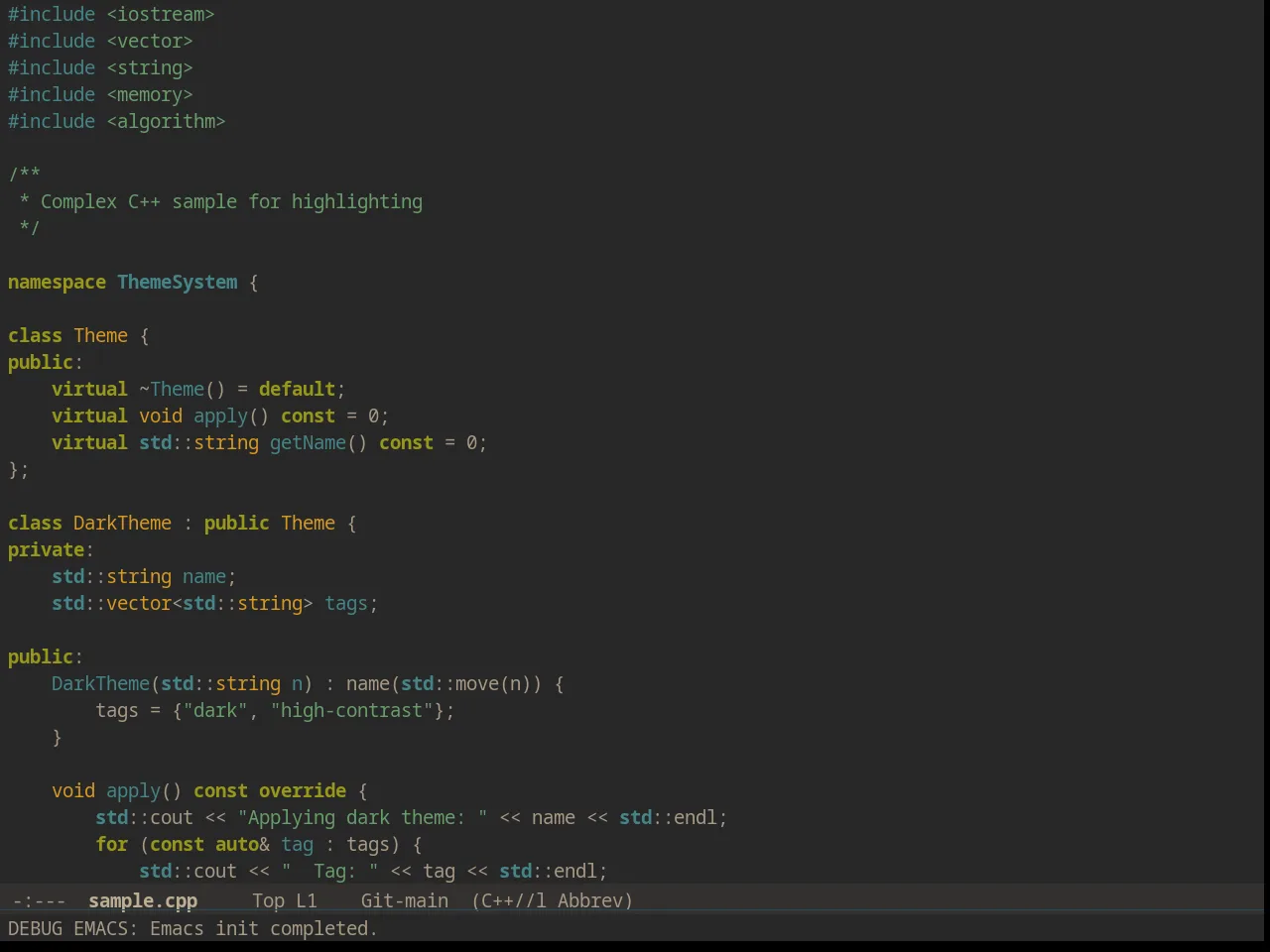
Task: Click the sample.cpp buffer name in mode line
Action: point(143,900)
